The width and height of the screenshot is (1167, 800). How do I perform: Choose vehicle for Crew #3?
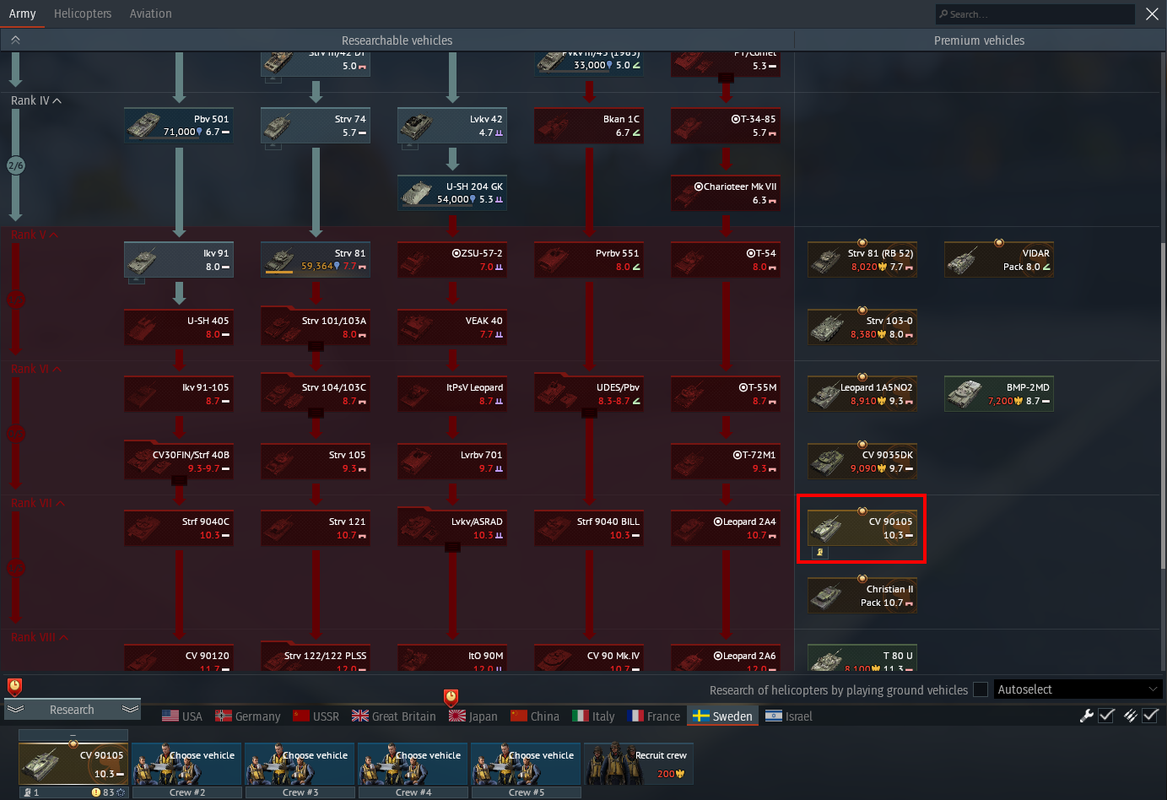300,764
